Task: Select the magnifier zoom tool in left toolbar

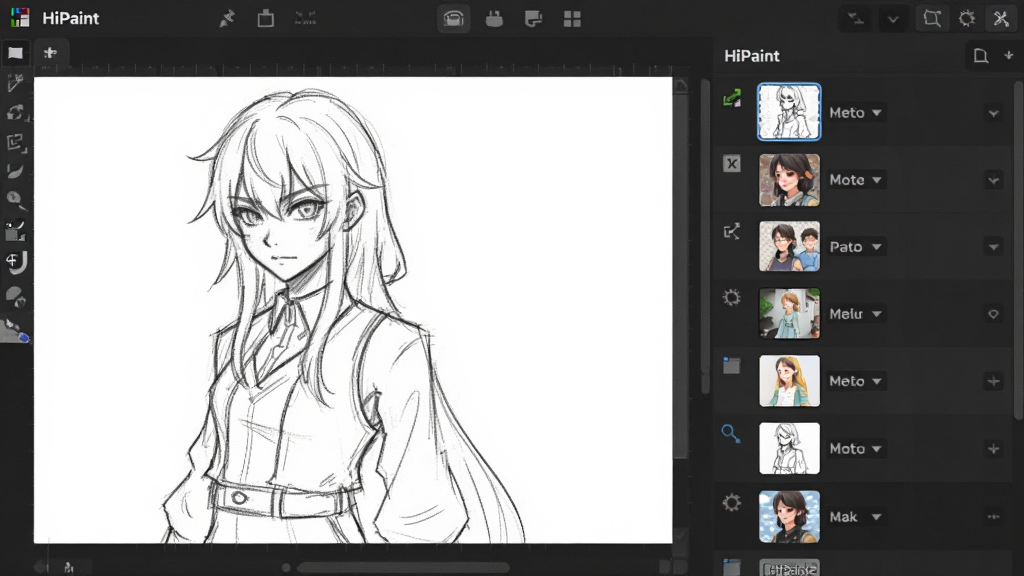Action: pyautogui.click(x=16, y=200)
